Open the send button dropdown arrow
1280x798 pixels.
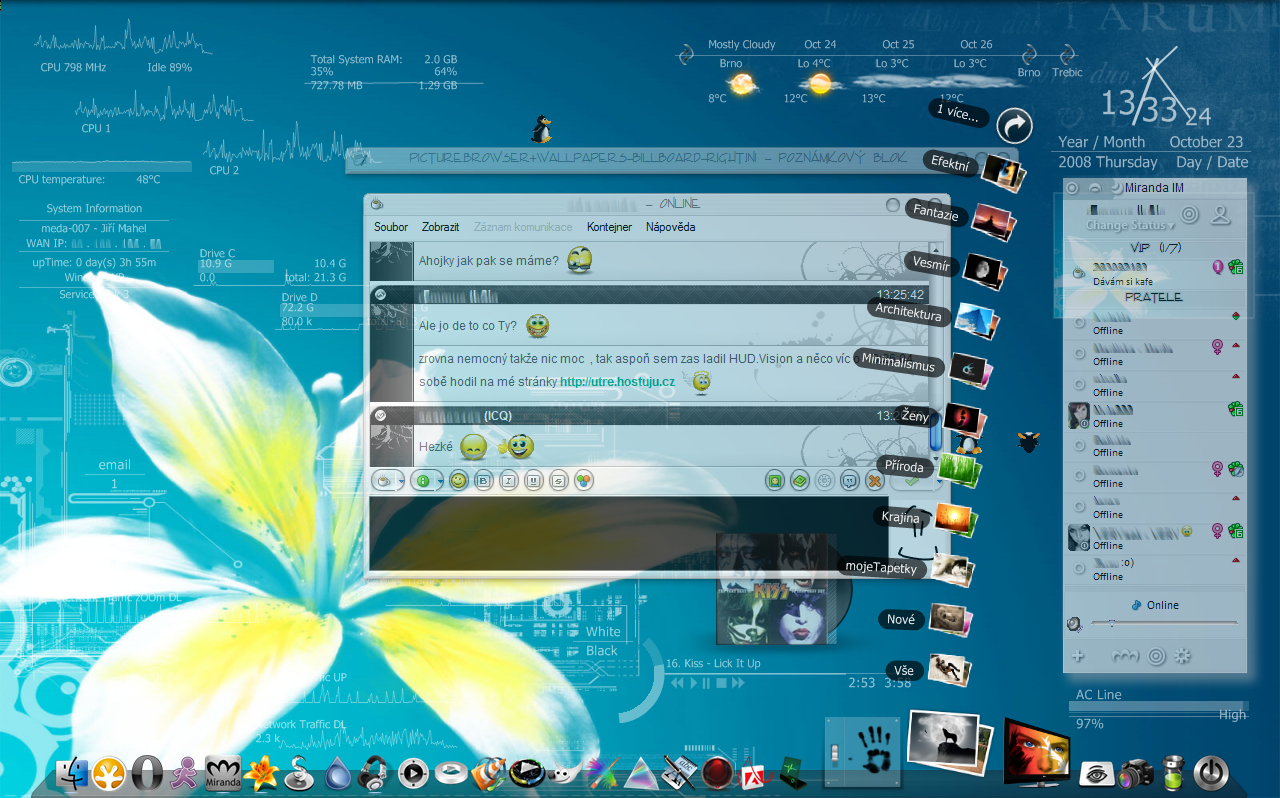point(938,482)
